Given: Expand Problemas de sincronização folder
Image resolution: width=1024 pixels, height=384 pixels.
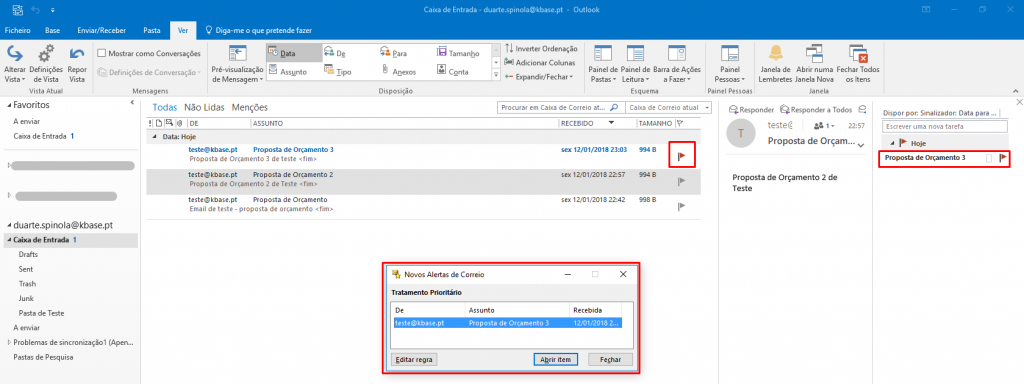Looking at the screenshot, I should 9,342.
